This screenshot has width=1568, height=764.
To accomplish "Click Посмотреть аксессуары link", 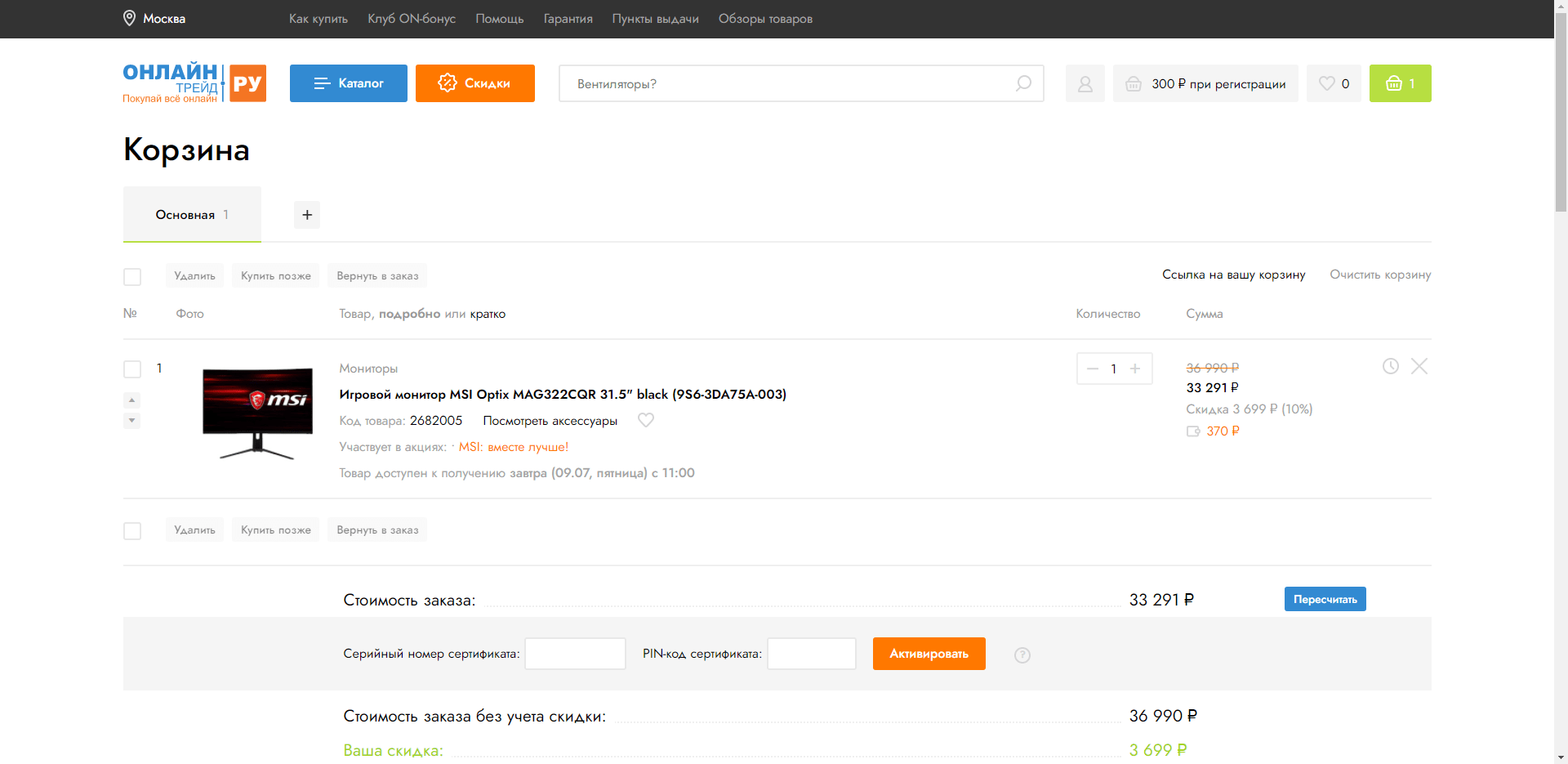I will [x=550, y=421].
